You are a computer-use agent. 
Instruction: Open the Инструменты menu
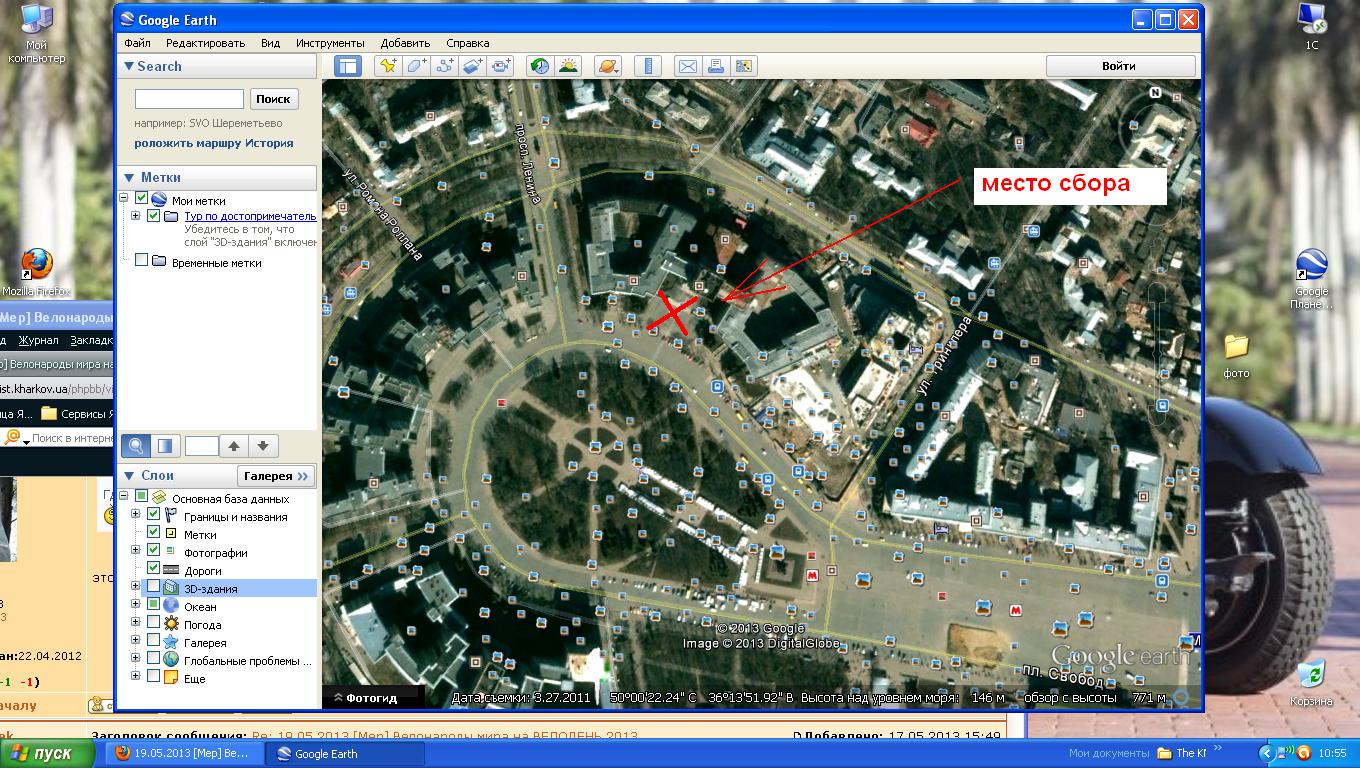pos(329,43)
